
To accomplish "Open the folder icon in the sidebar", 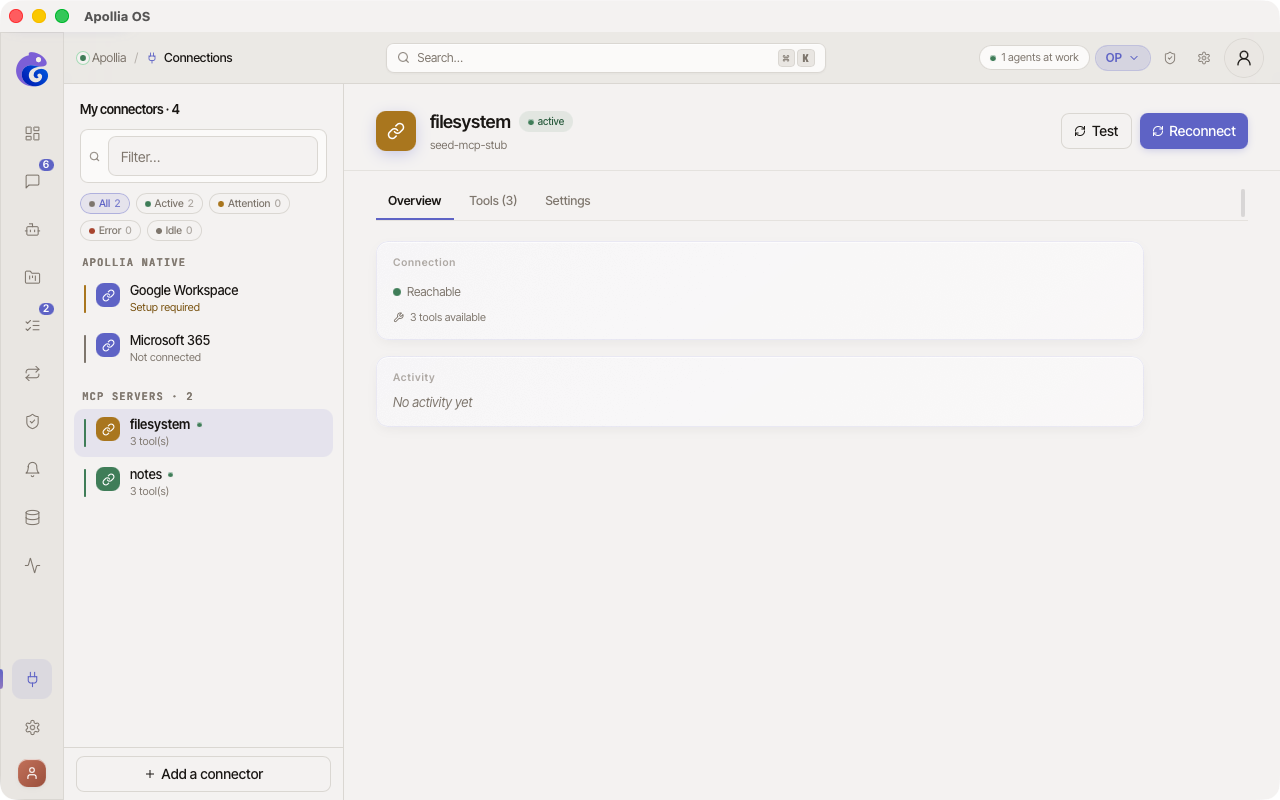I will [x=32, y=277].
